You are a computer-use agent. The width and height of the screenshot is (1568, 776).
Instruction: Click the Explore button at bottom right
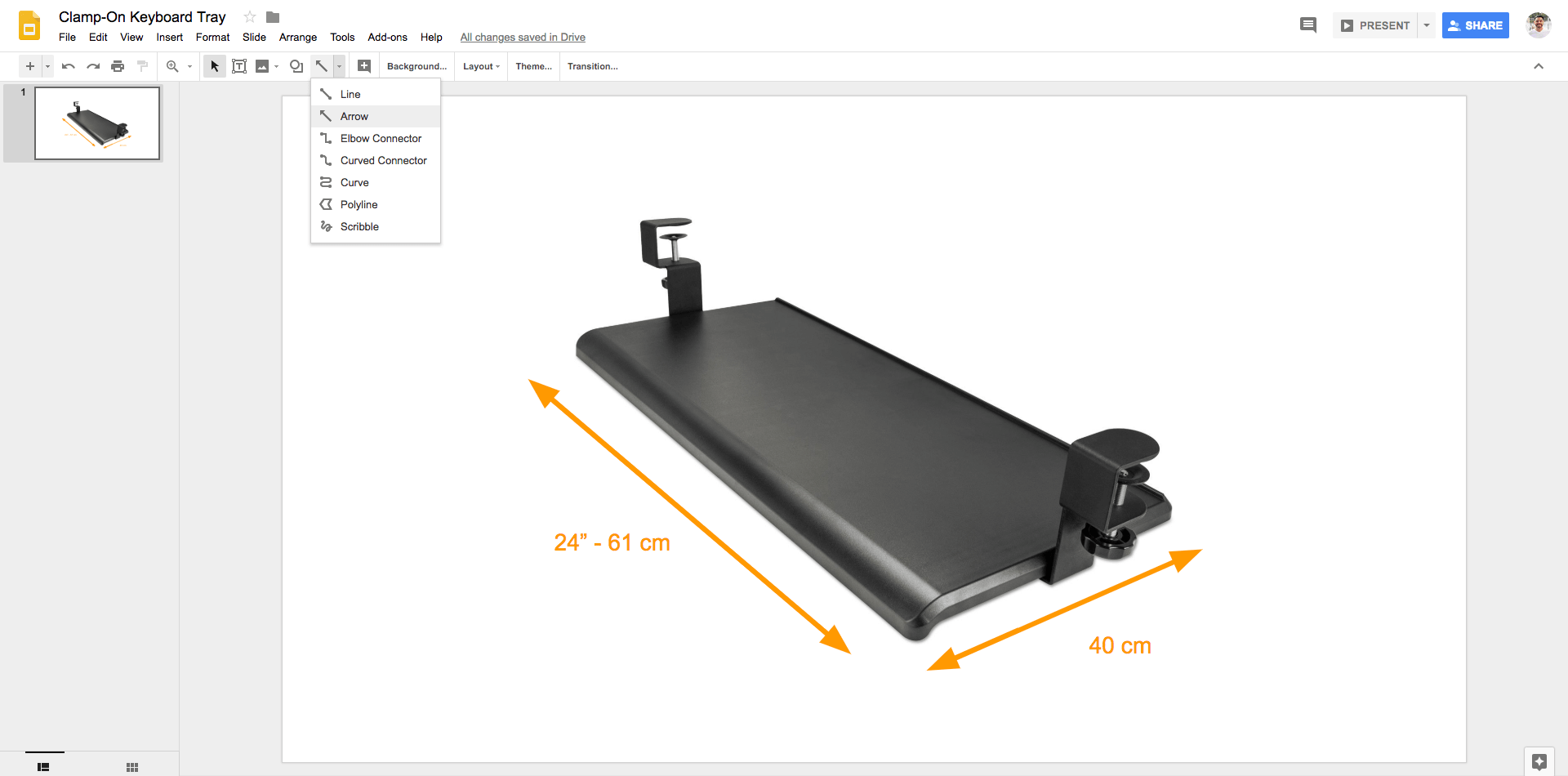[x=1539, y=761]
